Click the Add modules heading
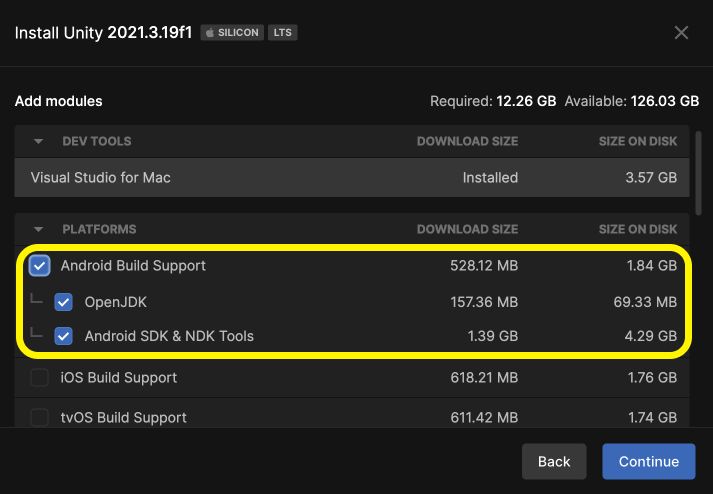 (59, 101)
